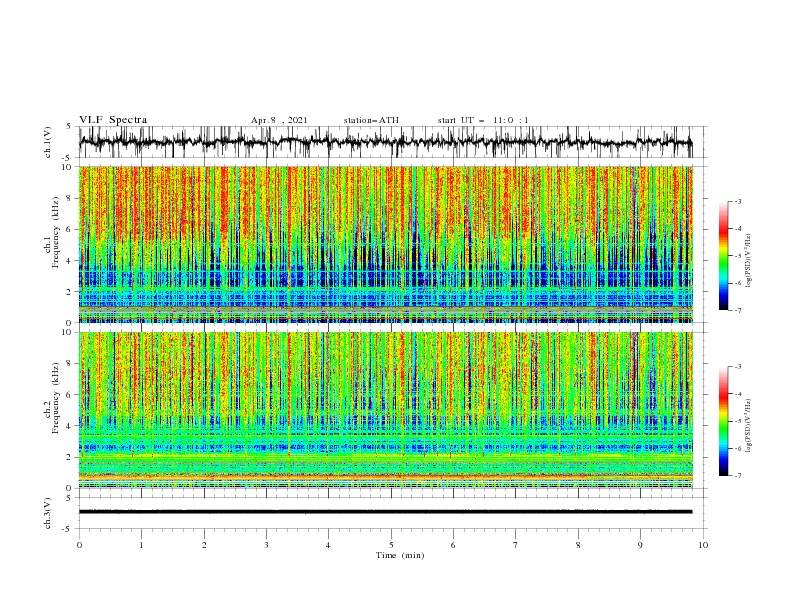
Task: Click inside the ch.1 spectrogram panel
Action: tap(385, 244)
